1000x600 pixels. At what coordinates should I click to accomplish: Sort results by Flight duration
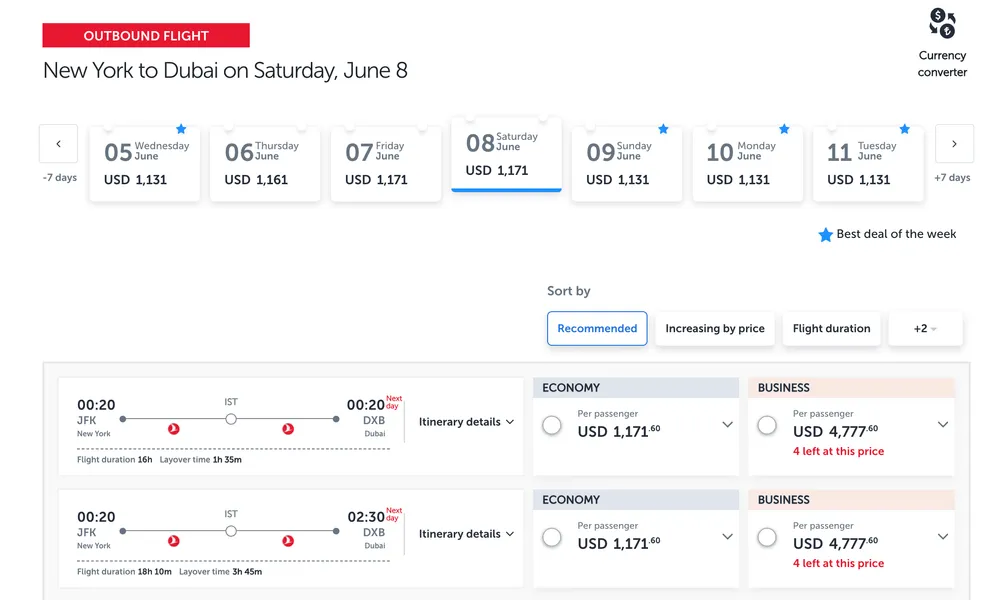[831, 328]
